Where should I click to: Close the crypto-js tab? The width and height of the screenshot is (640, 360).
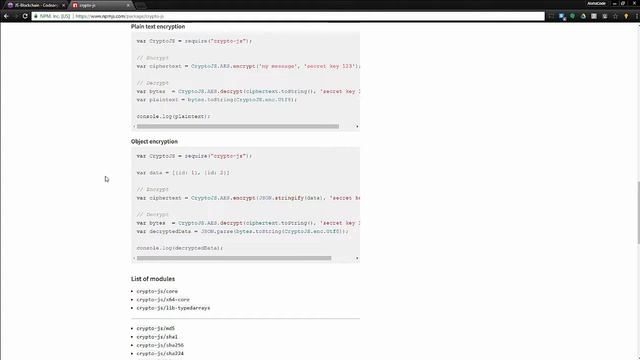click(128, 5)
